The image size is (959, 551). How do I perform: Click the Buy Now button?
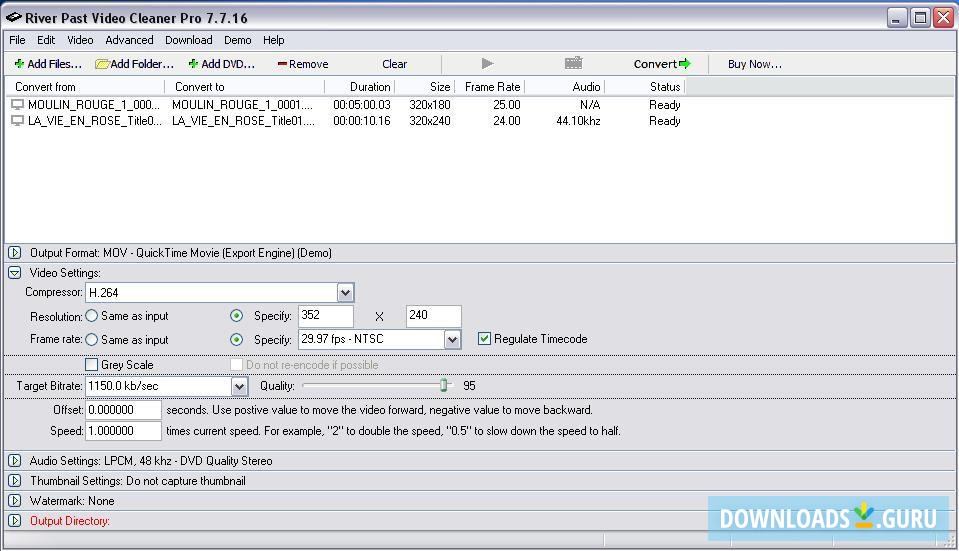click(x=755, y=64)
